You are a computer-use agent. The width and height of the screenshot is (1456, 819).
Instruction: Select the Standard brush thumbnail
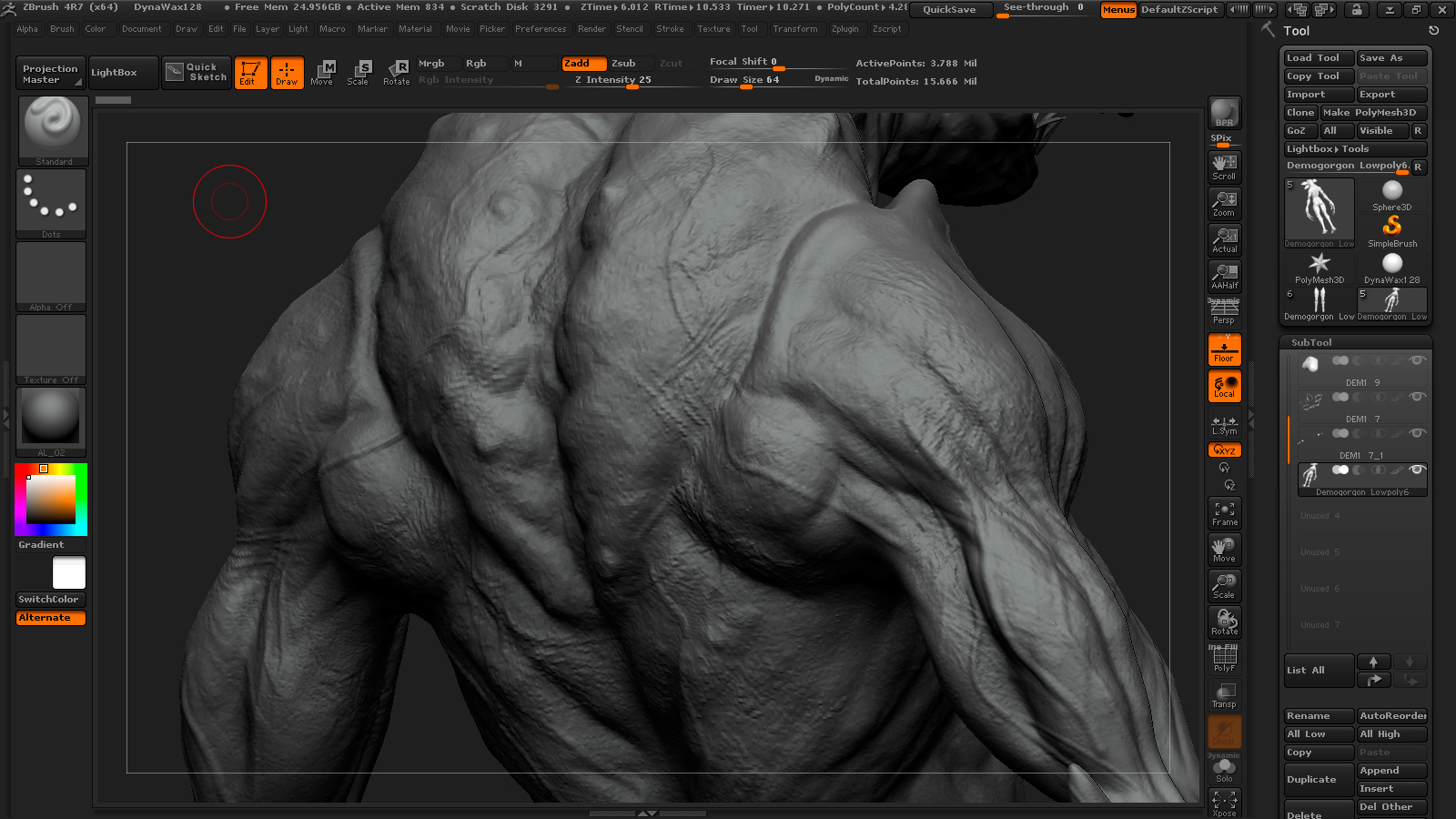[x=53, y=131]
